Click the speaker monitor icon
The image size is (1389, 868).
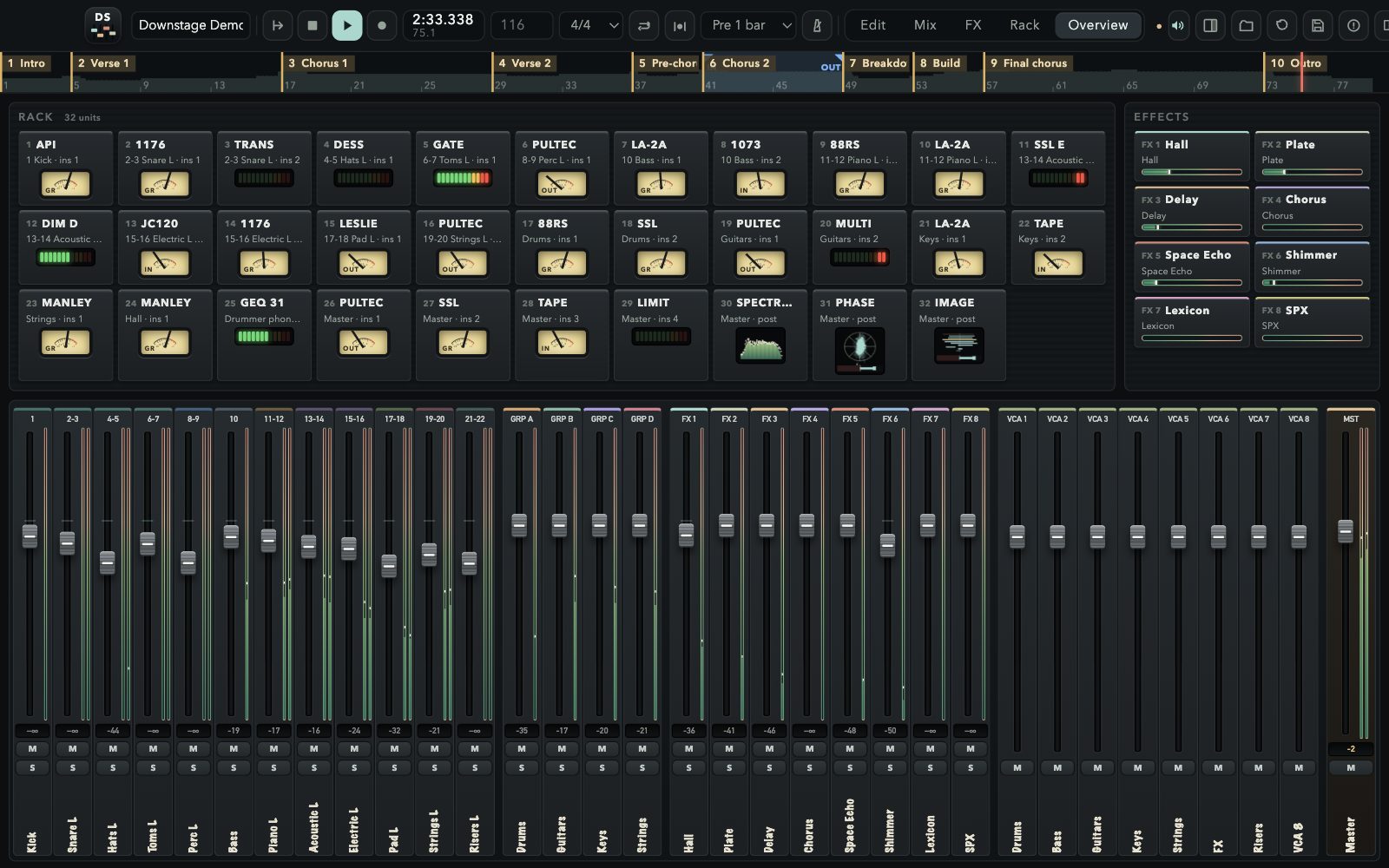pos(1177,25)
